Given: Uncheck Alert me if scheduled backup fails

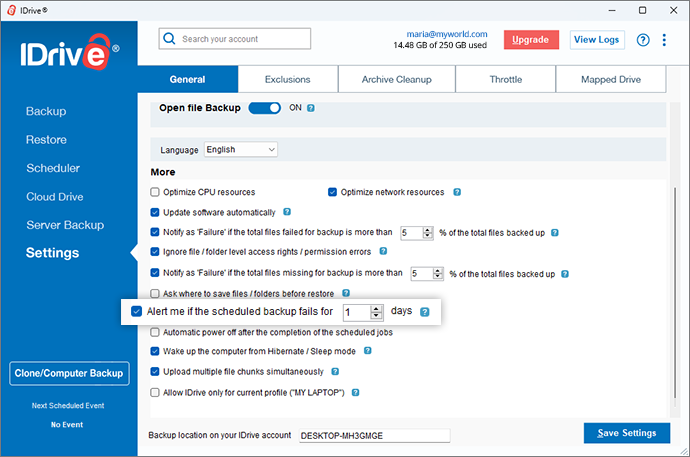Looking at the screenshot, I should pos(136,311).
